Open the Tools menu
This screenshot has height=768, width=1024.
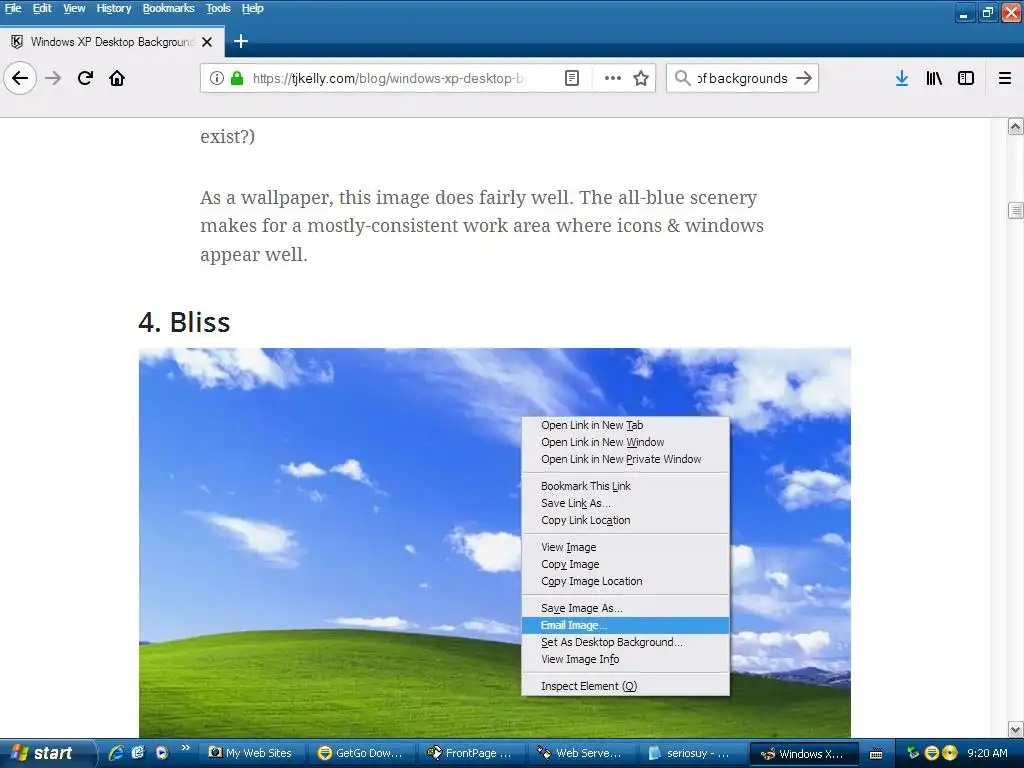[218, 8]
